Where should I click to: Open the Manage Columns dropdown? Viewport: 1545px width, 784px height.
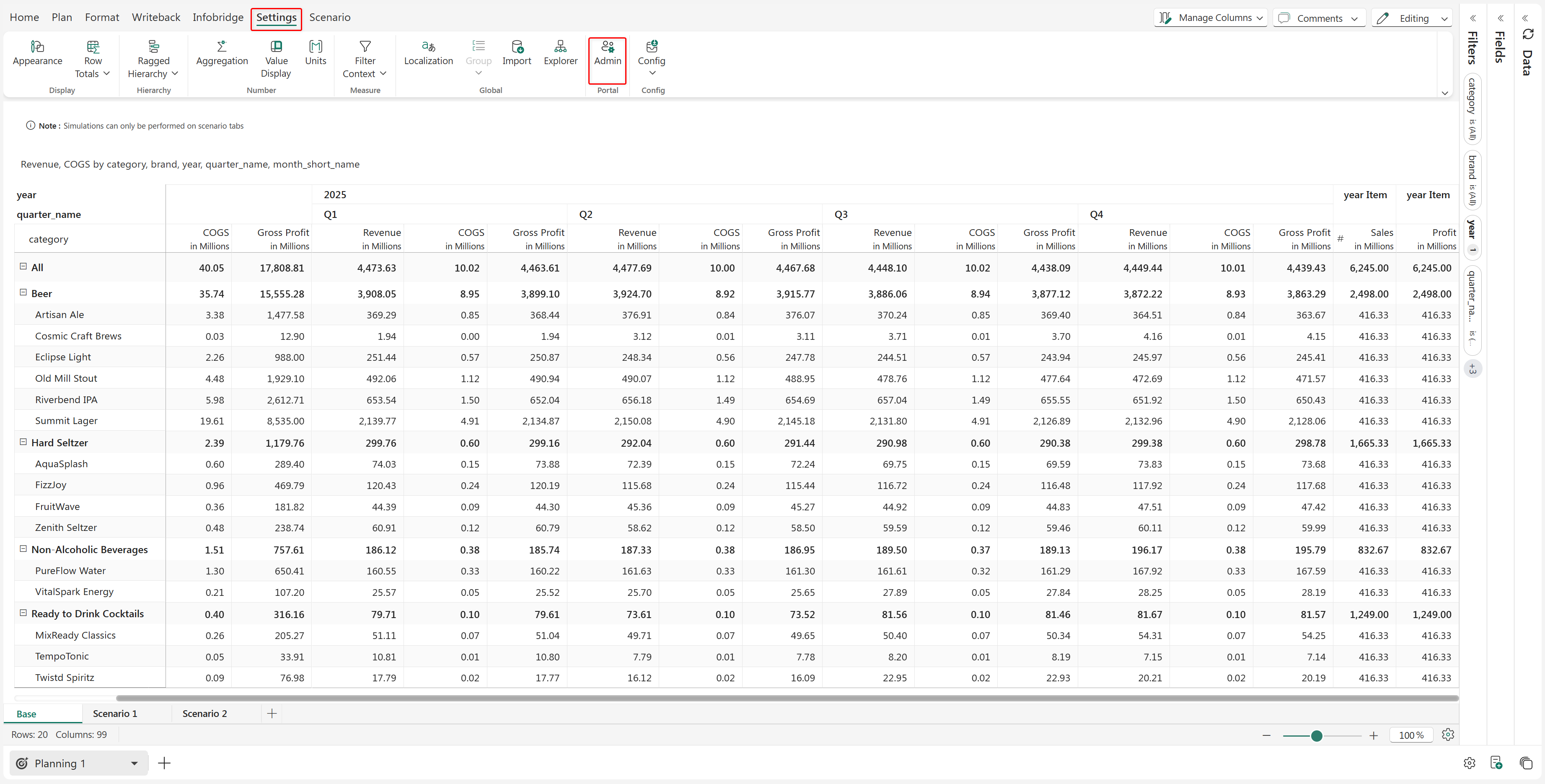(x=1210, y=18)
